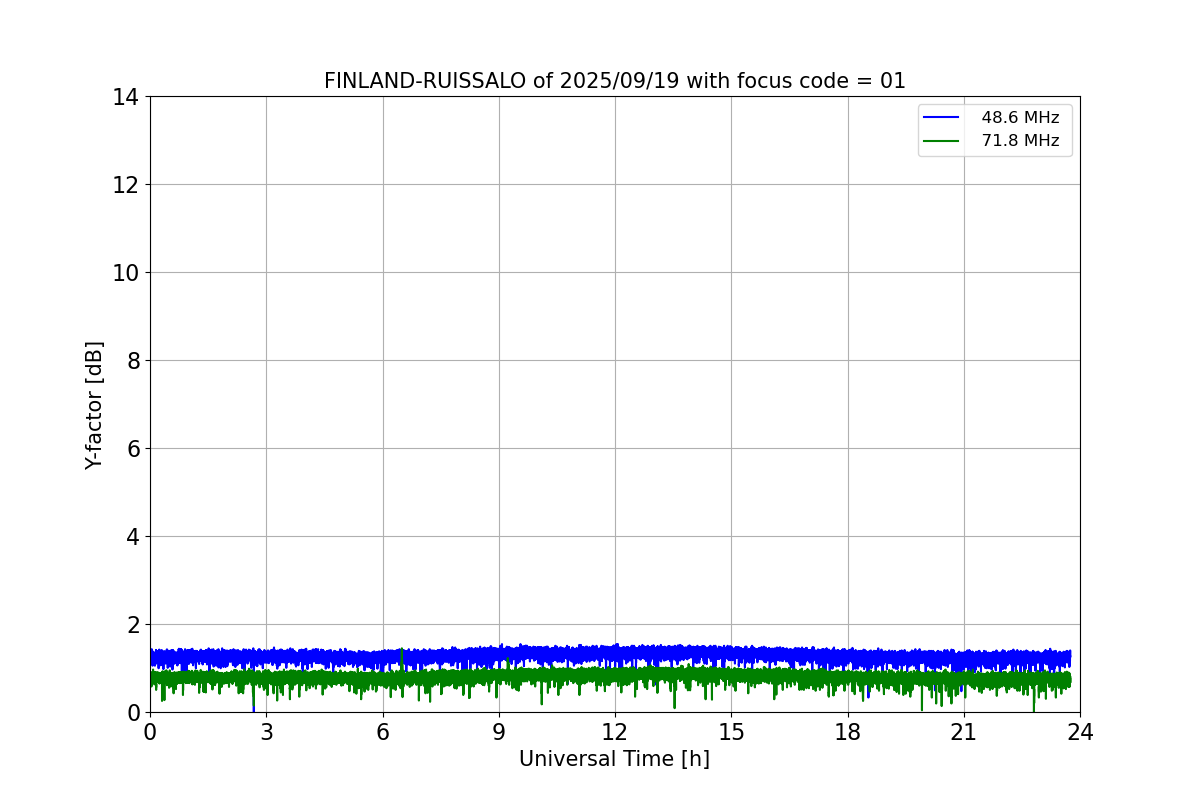
Task: Click x-axis tick label 21
Action: pyautogui.click(x=964, y=732)
